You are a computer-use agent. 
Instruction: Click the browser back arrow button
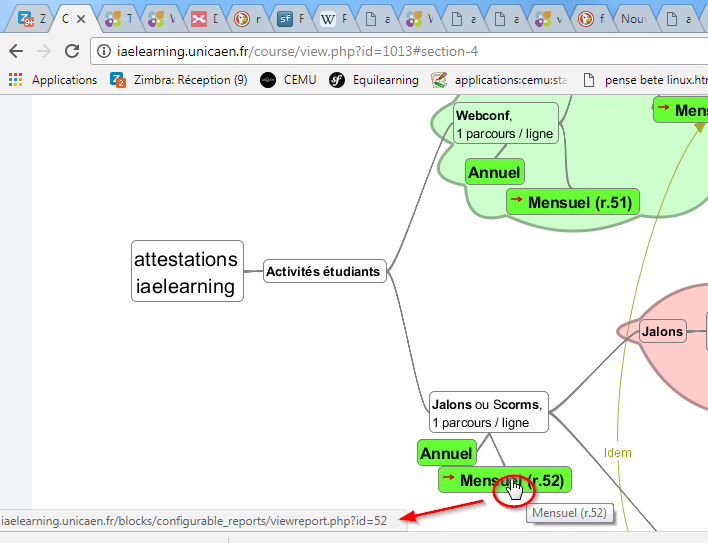click(16, 51)
